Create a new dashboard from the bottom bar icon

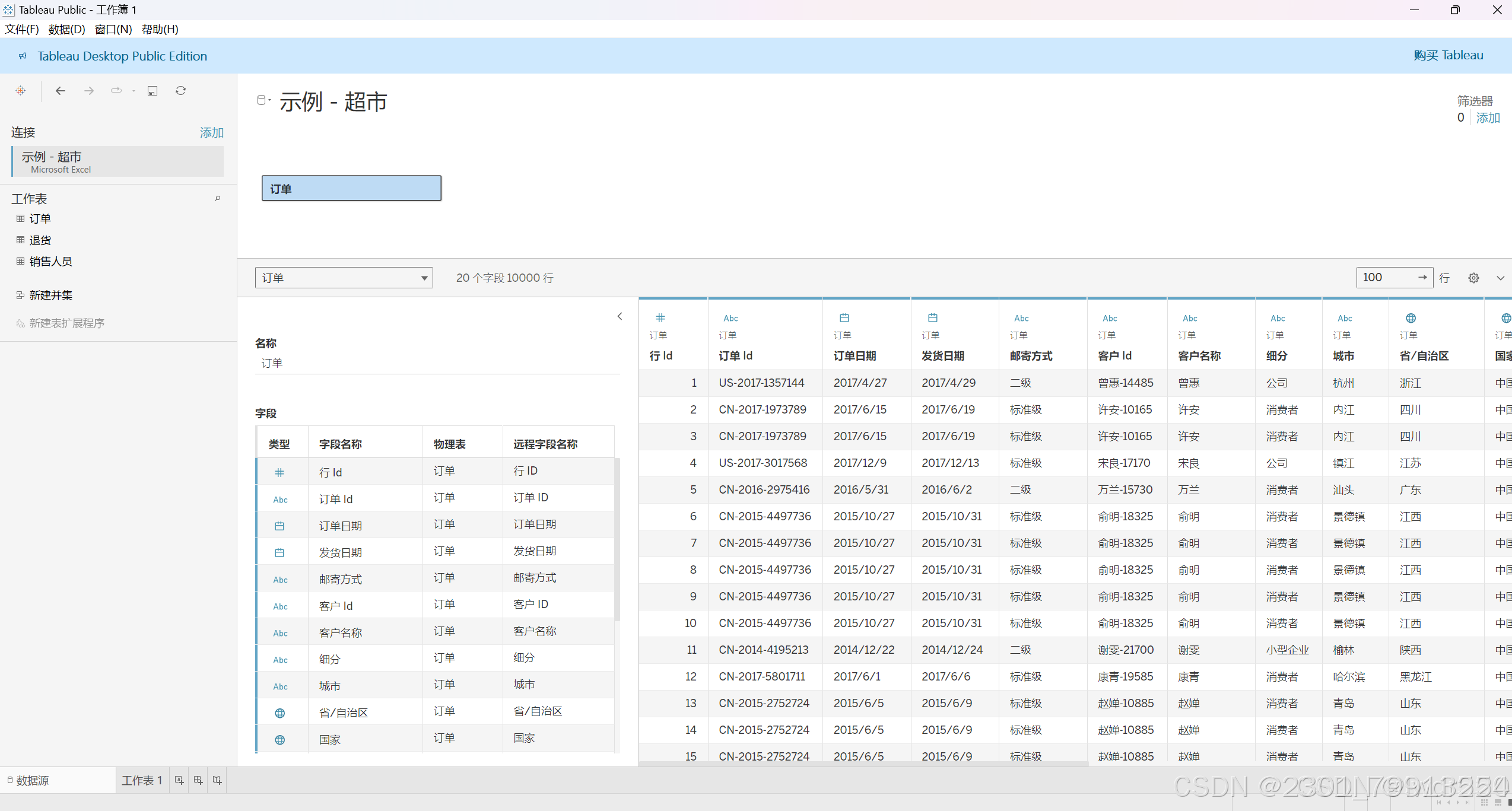pyautogui.click(x=198, y=780)
